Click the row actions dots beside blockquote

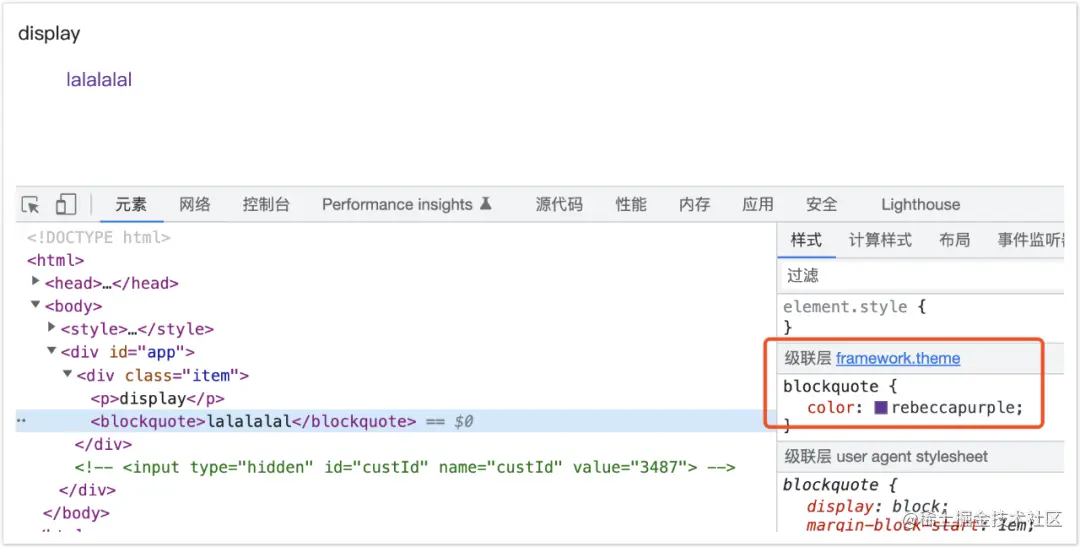pyautogui.click(x=21, y=420)
